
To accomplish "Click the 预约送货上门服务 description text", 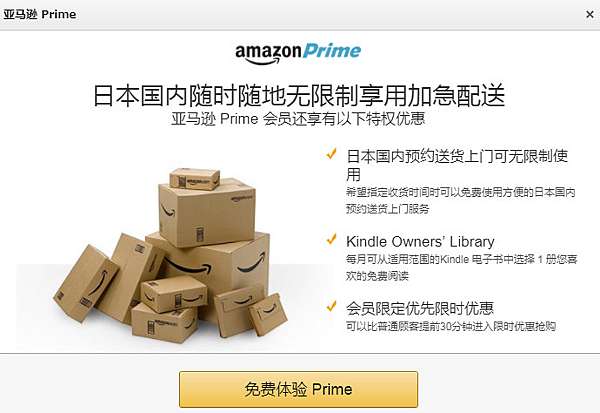I will pyautogui.click(x=461, y=200).
